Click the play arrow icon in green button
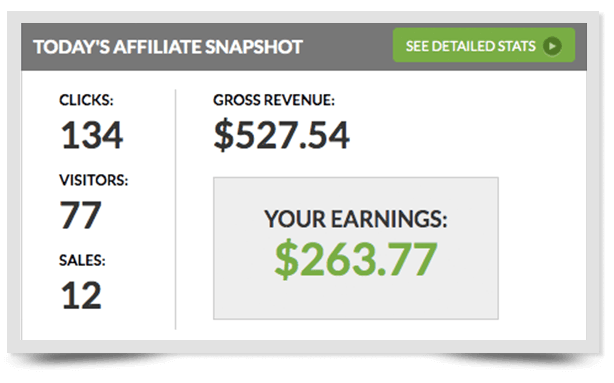614x383 pixels. pos(552,46)
